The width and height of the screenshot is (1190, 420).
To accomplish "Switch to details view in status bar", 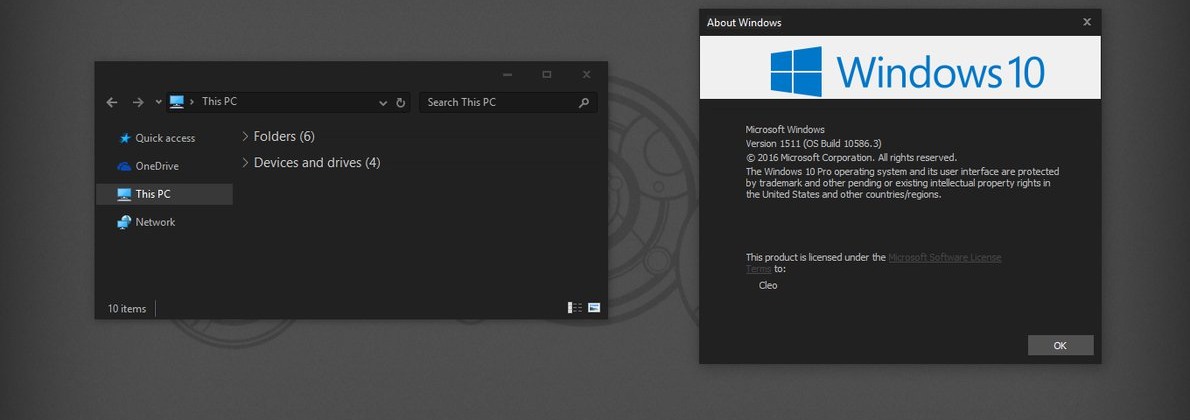I will coord(575,308).
